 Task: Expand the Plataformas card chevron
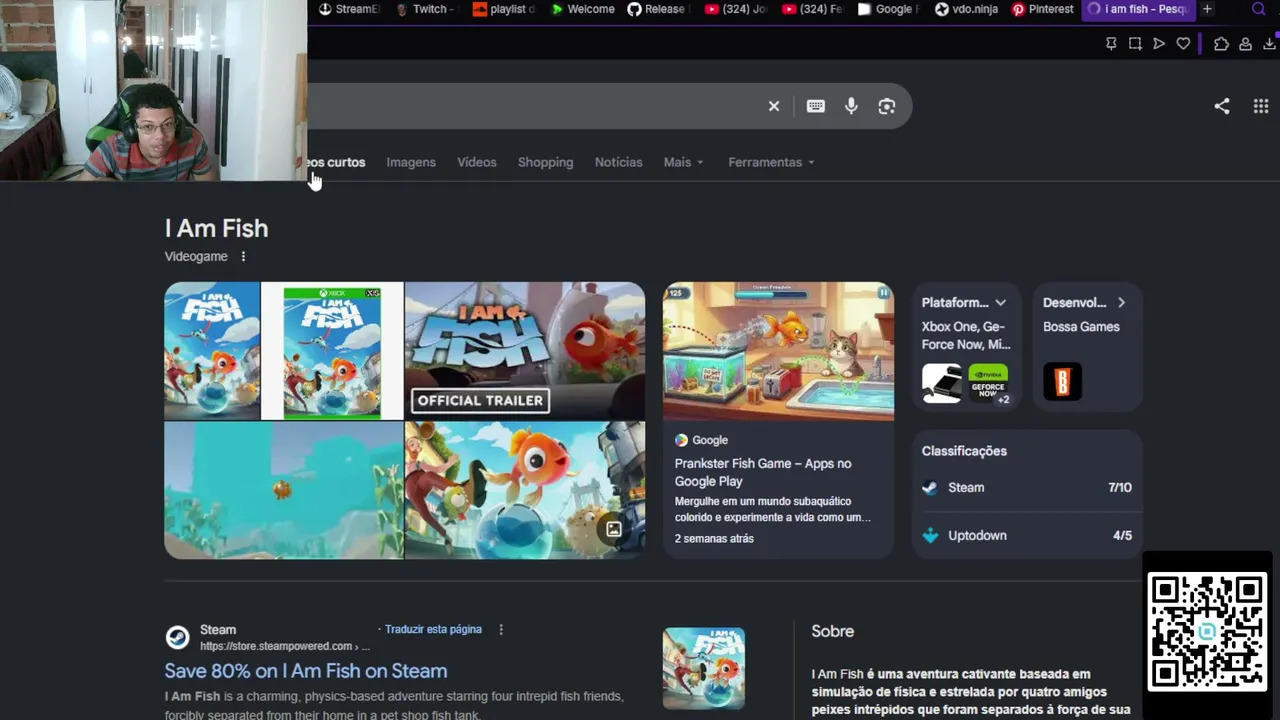1000,303
